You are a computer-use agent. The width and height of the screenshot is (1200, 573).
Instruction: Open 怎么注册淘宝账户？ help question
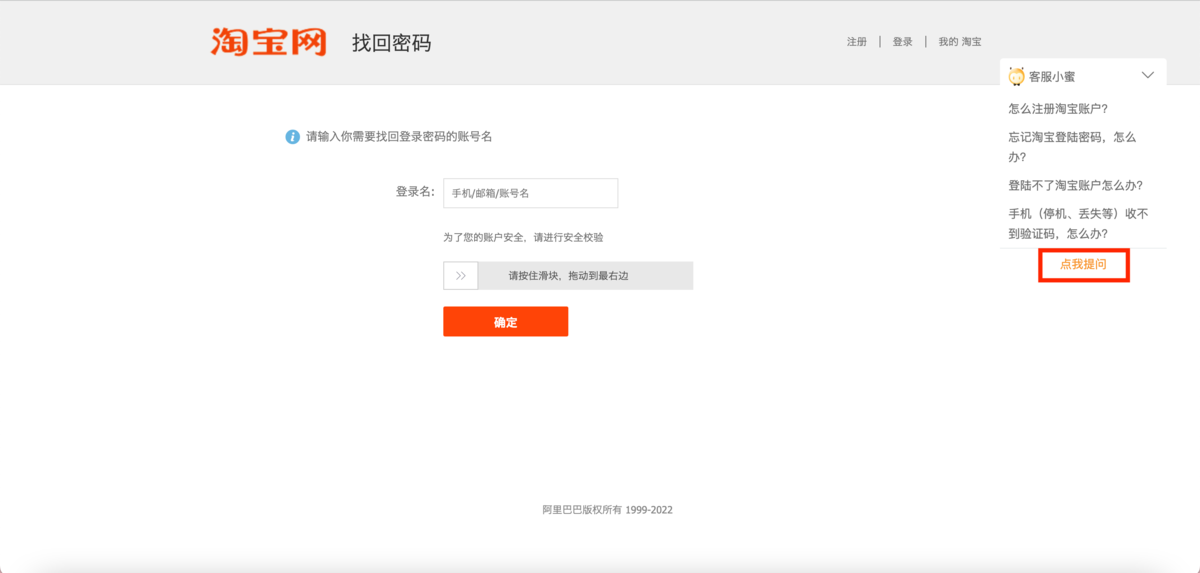coord(1058,109)
